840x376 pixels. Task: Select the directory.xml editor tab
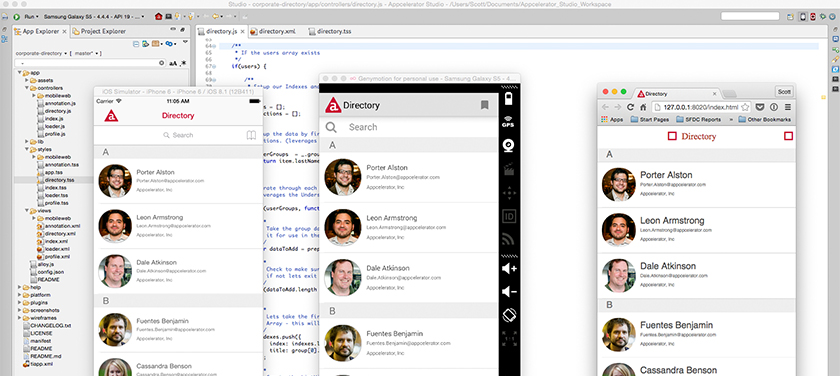[273, 31]
